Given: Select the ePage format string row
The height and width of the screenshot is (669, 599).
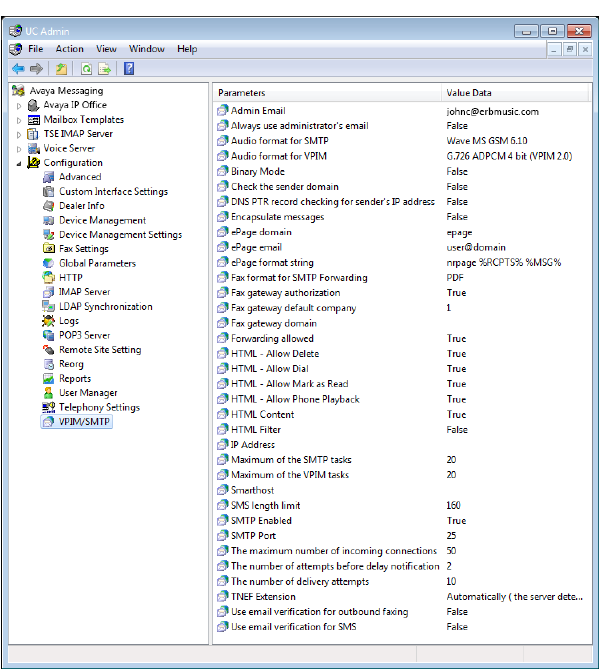Looking at the screenshot, I should click(402, 262).
